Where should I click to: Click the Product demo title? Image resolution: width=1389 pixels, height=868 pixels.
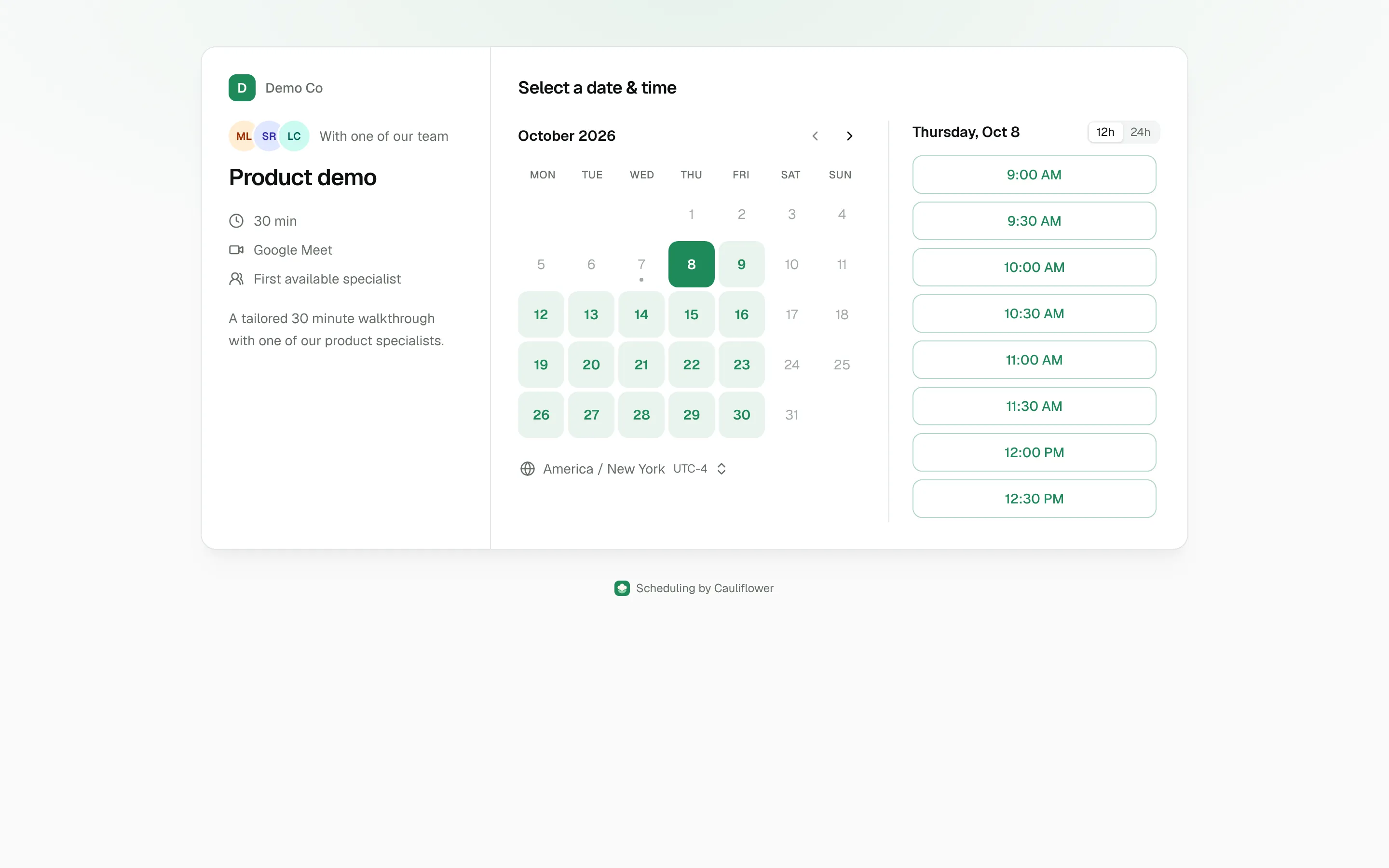302,177
